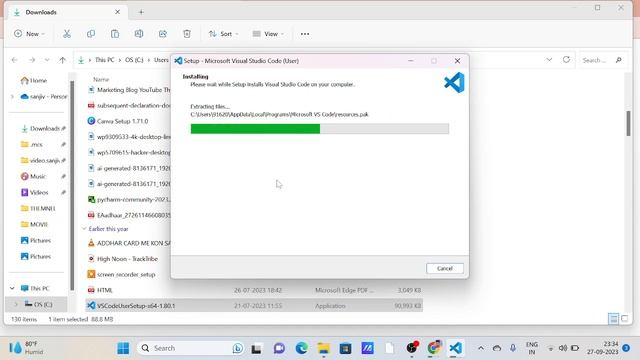Open the notification bell in system tray

(626, 348)
